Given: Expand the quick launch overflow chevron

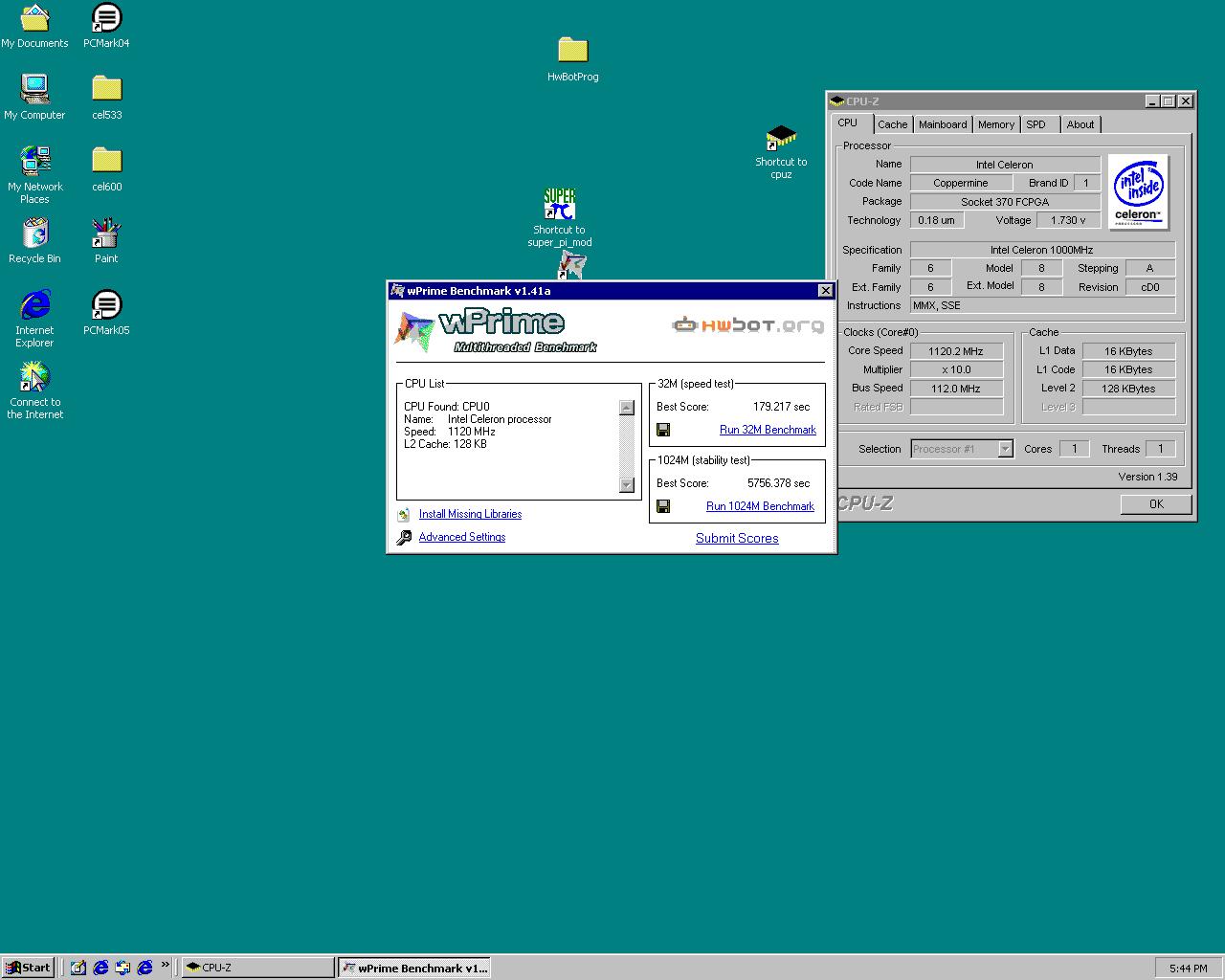Looking at the screenshot, I should 166,965.
